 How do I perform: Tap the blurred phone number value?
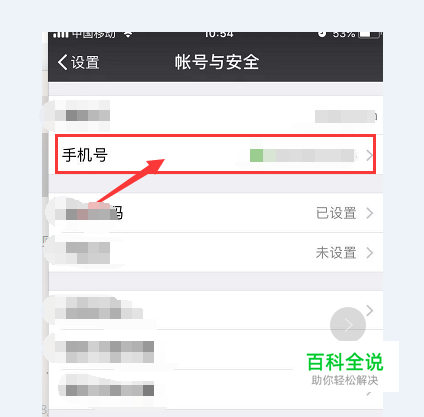pyautogui.click(x=302, y=155)
